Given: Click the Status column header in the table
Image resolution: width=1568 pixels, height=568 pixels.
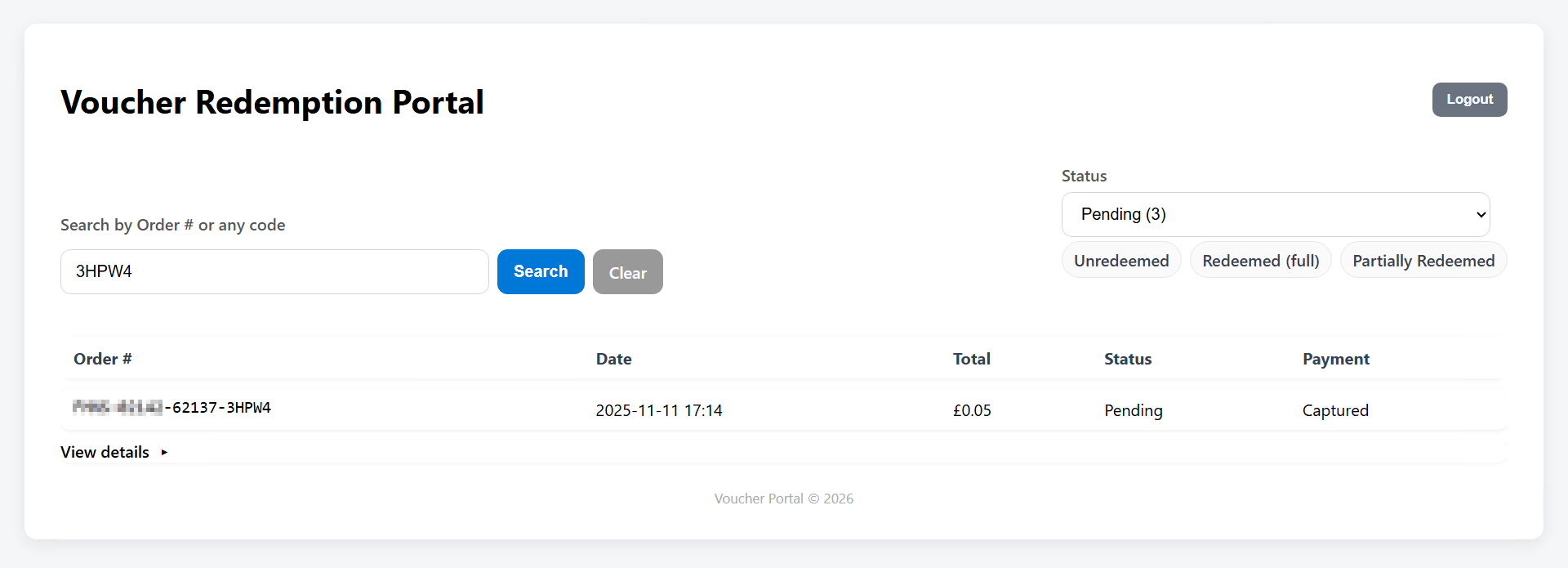Looking at the screenshot, I should tap(1127, 359).
